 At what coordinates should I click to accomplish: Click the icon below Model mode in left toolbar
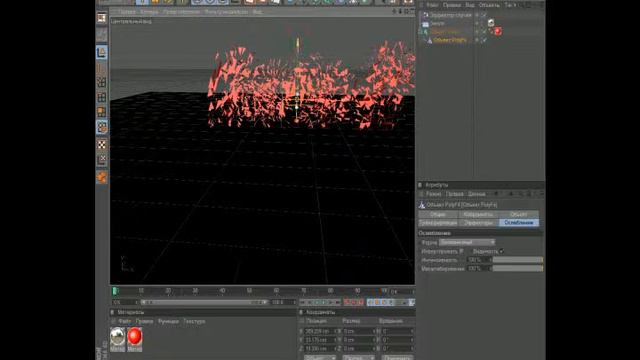coord(102,68)
